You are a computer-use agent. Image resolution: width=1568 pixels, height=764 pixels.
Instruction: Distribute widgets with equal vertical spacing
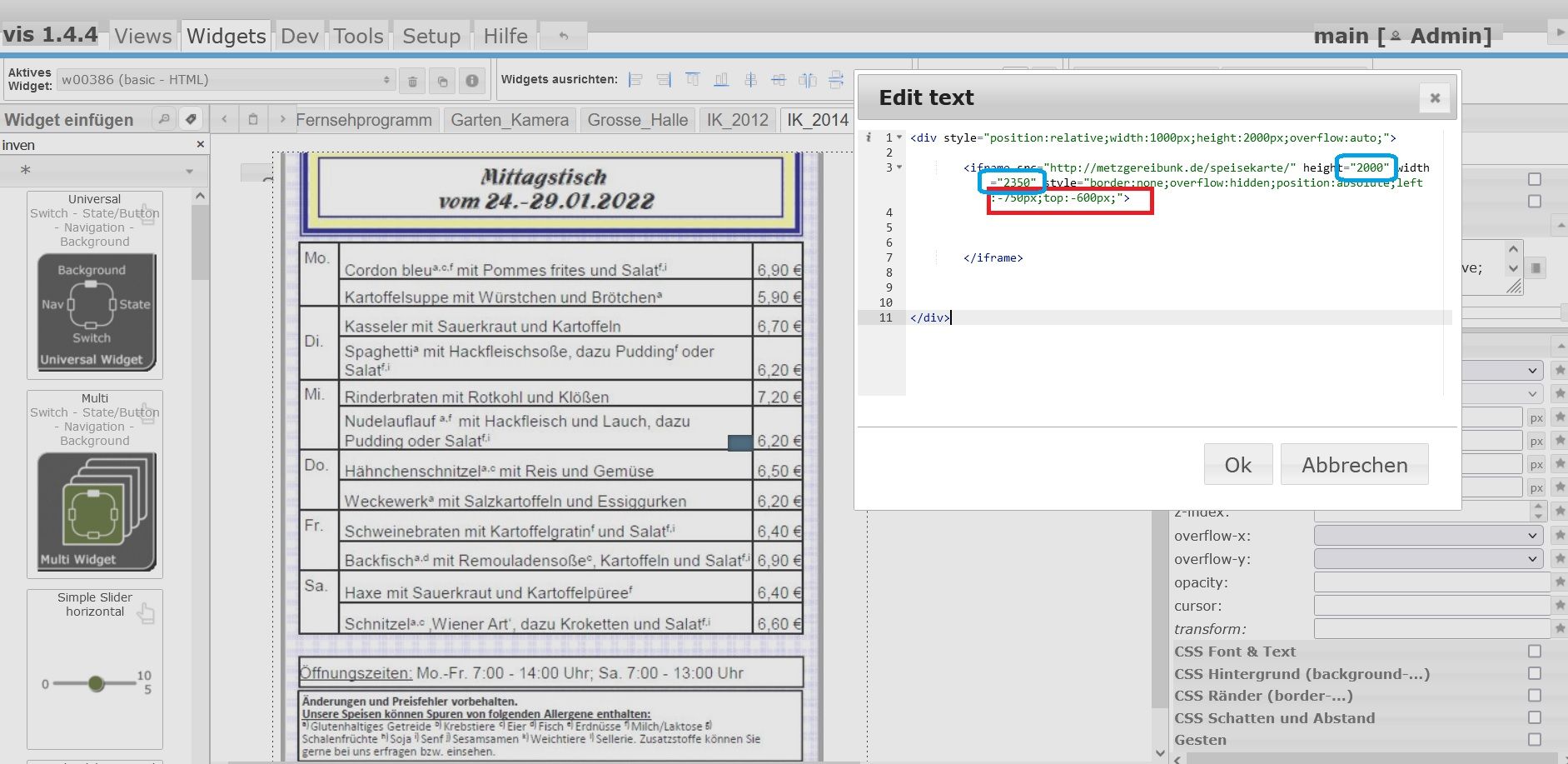tap(836, 80)
